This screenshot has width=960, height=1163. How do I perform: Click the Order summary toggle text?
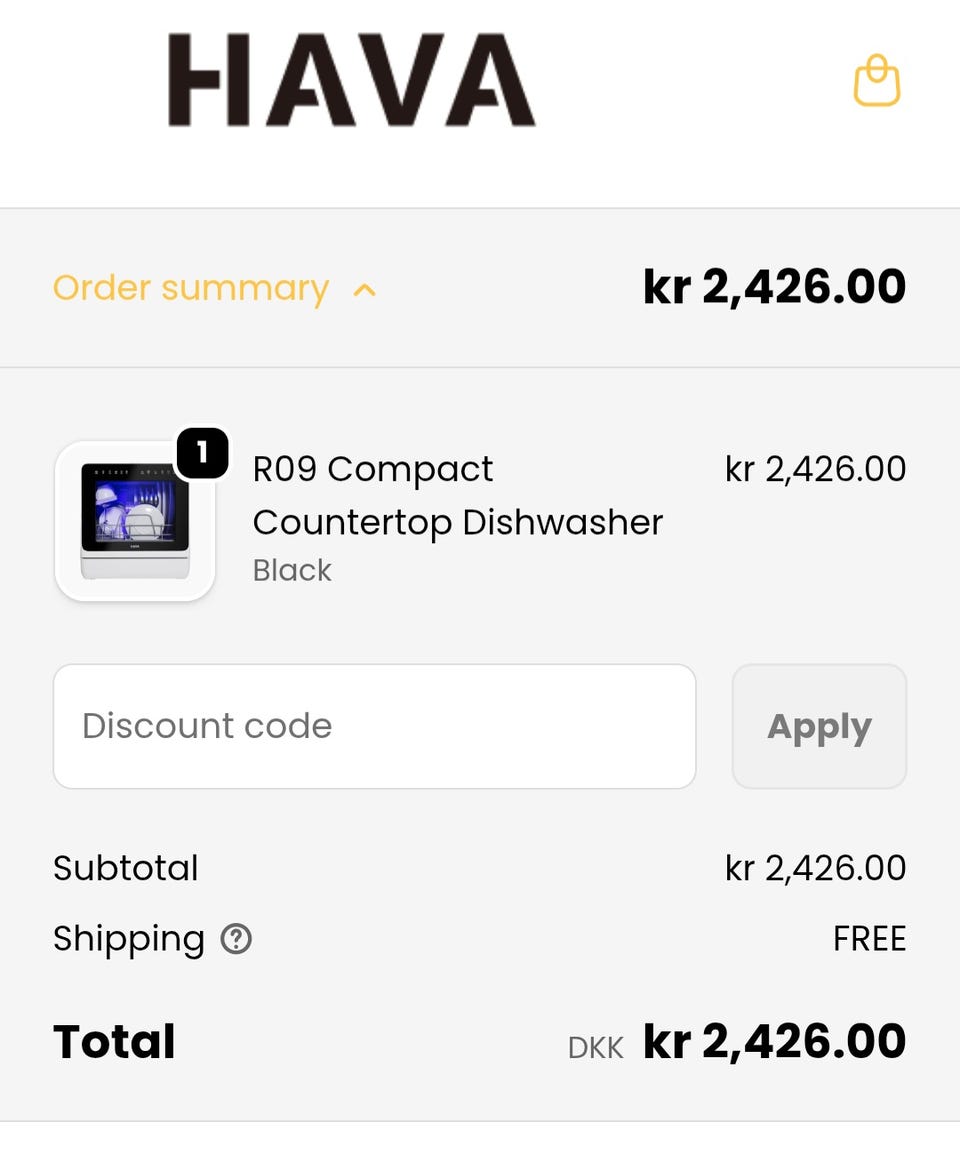(x=190, y=288)
